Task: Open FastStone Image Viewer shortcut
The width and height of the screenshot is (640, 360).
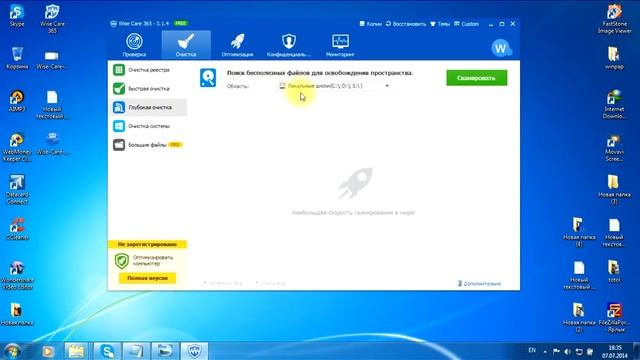Action: [x=614, y=19]
